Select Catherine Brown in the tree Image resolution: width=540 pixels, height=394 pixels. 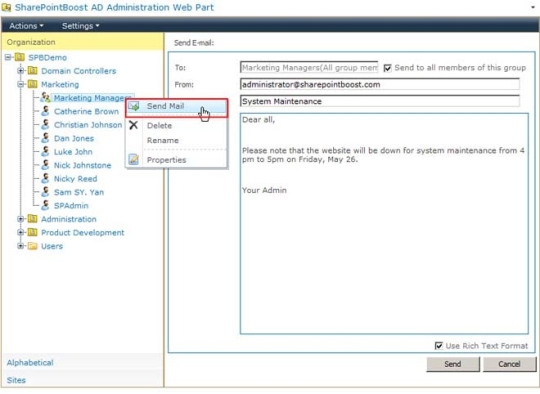[x=86, y=112]
